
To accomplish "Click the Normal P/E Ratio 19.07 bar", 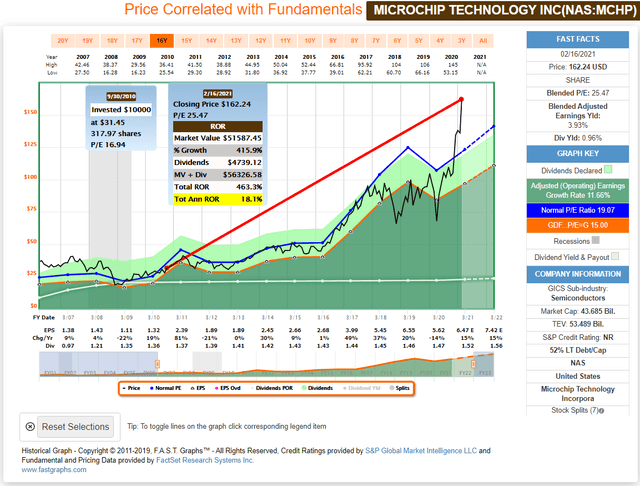I will (578, 210).
